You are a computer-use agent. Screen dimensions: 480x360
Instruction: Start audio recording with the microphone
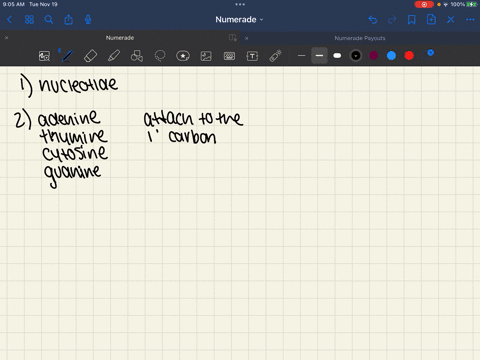tap(88, 20)
